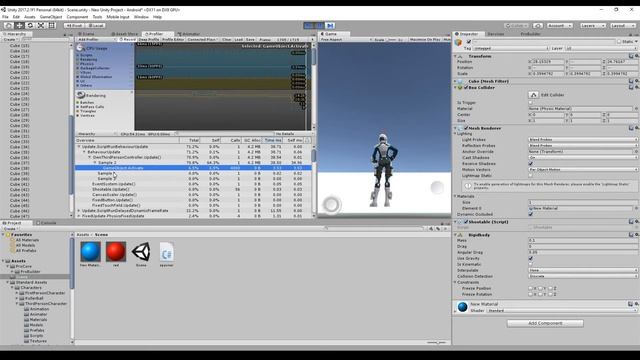Enable the Is Kinematic checkbox
This screenshot has height=360, width=640.
click(531, 264)
